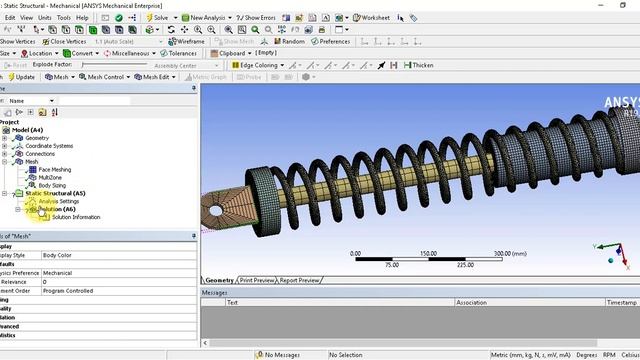Image resolution: width=640 pixels, height=360 pixels.
Task: Choose the Zoom tool magnifier with plus
Action: click(x=198, y=29)
